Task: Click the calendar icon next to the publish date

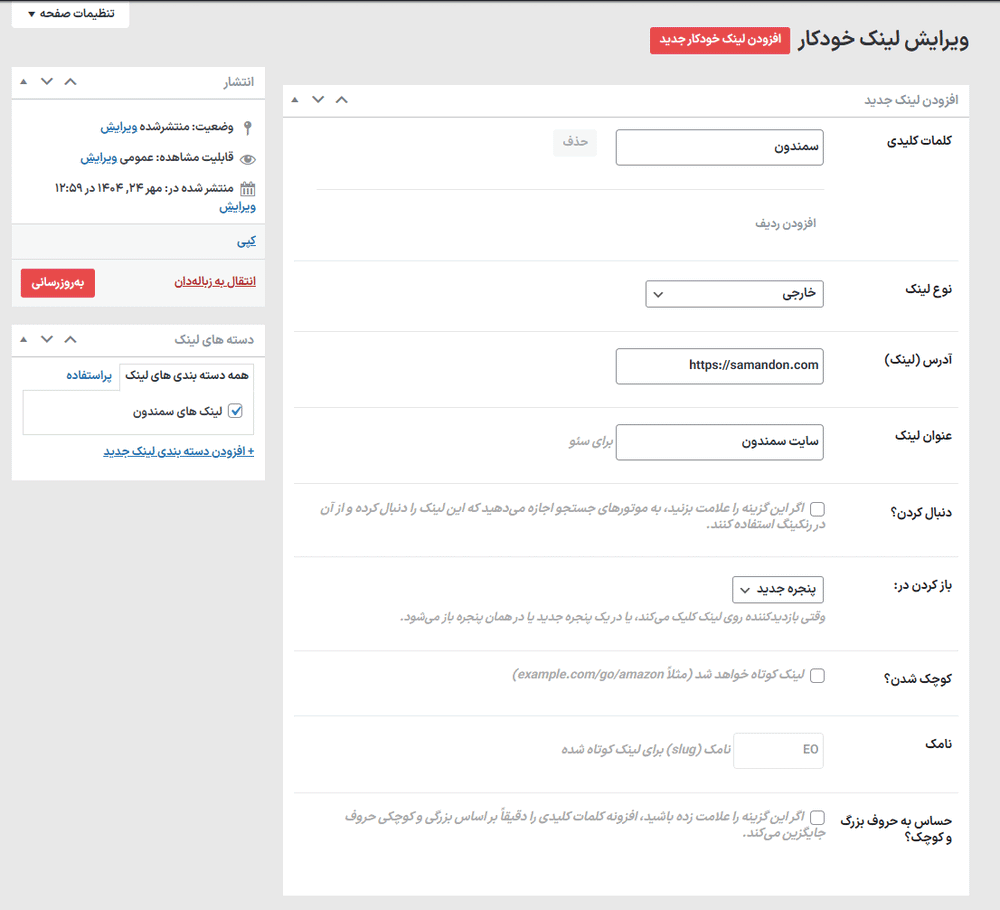Action: coord(247,188)
